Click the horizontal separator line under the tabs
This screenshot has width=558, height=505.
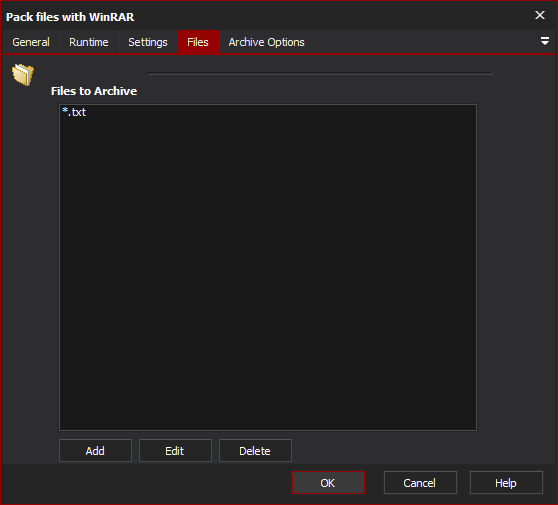320,74
